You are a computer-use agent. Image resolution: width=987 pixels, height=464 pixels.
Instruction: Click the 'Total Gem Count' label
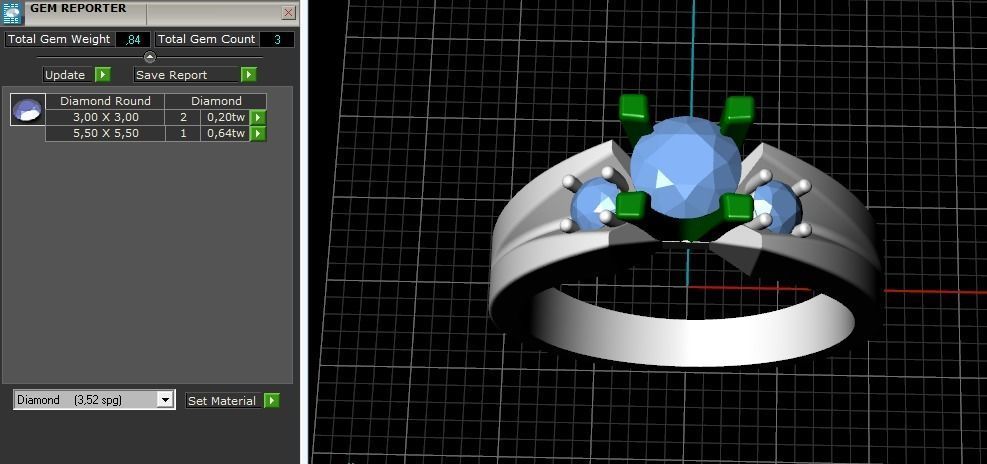click(206, 39)
